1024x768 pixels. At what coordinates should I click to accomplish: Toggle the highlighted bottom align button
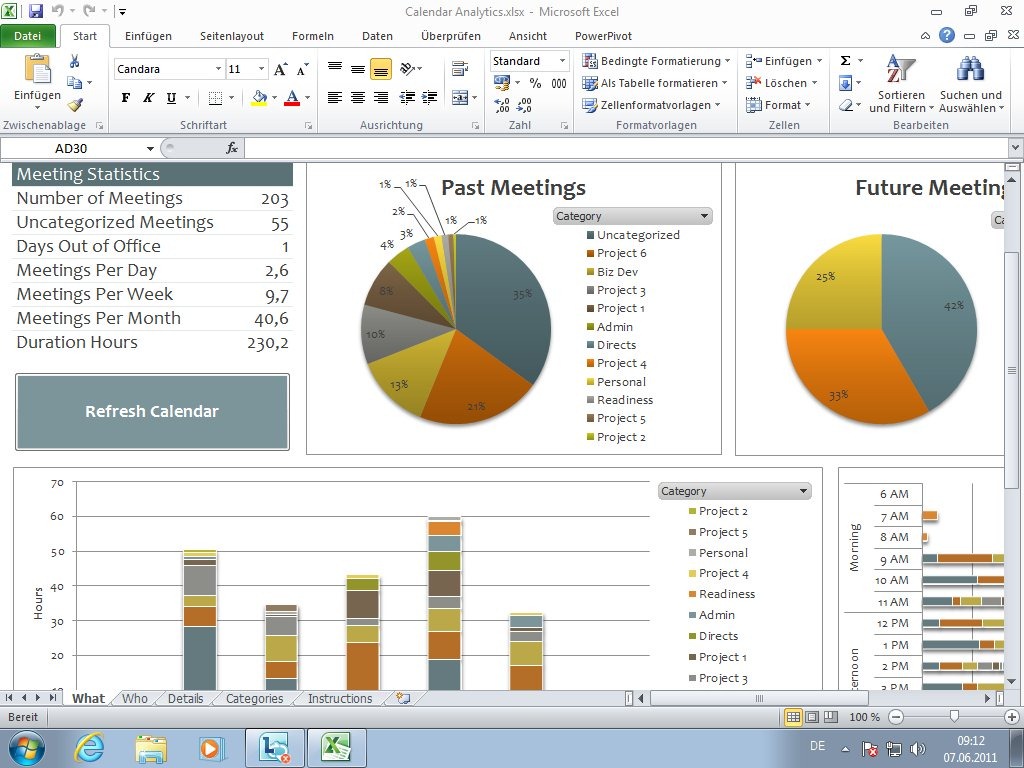[x=381, y=69]
